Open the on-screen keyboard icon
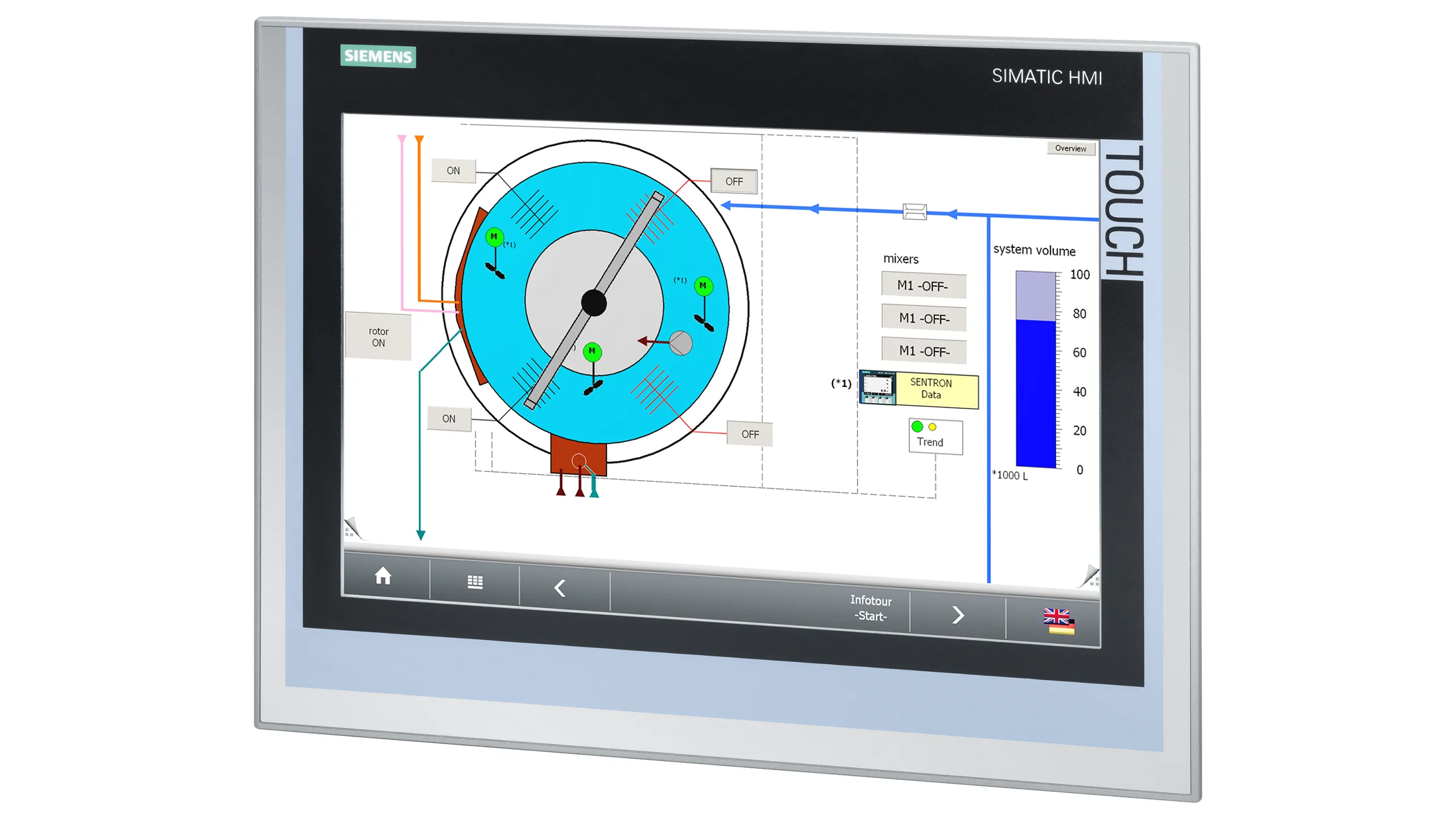The image size is (1456, 819). point(475,582)
